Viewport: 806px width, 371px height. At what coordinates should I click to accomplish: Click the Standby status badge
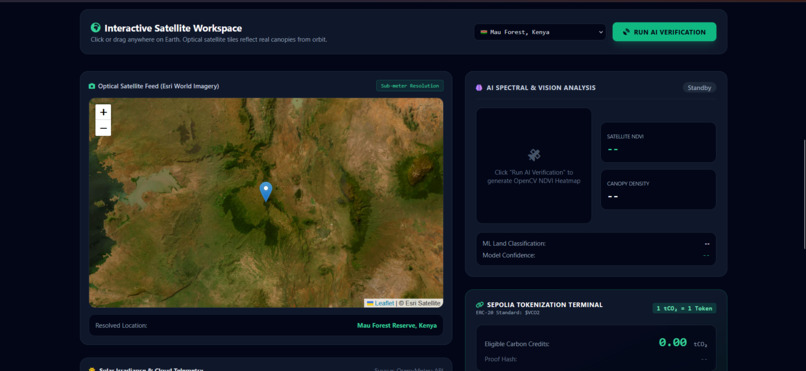click(699, 88)
